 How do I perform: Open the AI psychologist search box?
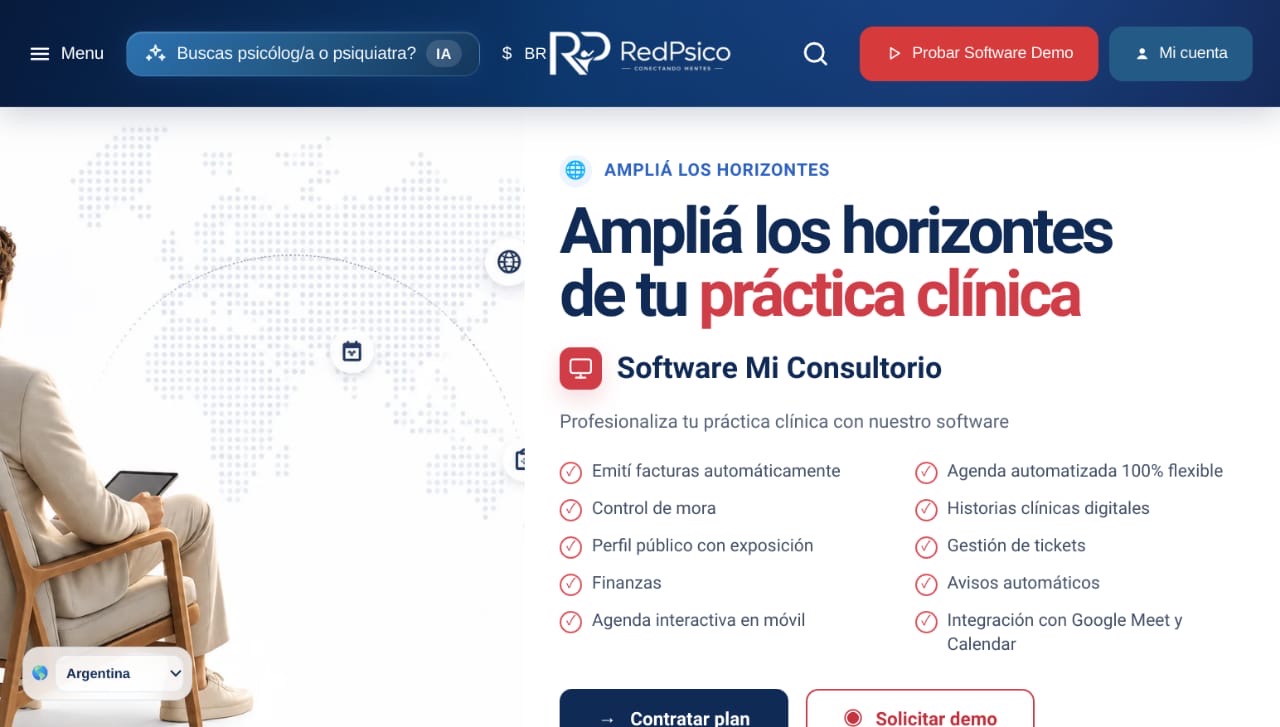(x=303, y=54)
